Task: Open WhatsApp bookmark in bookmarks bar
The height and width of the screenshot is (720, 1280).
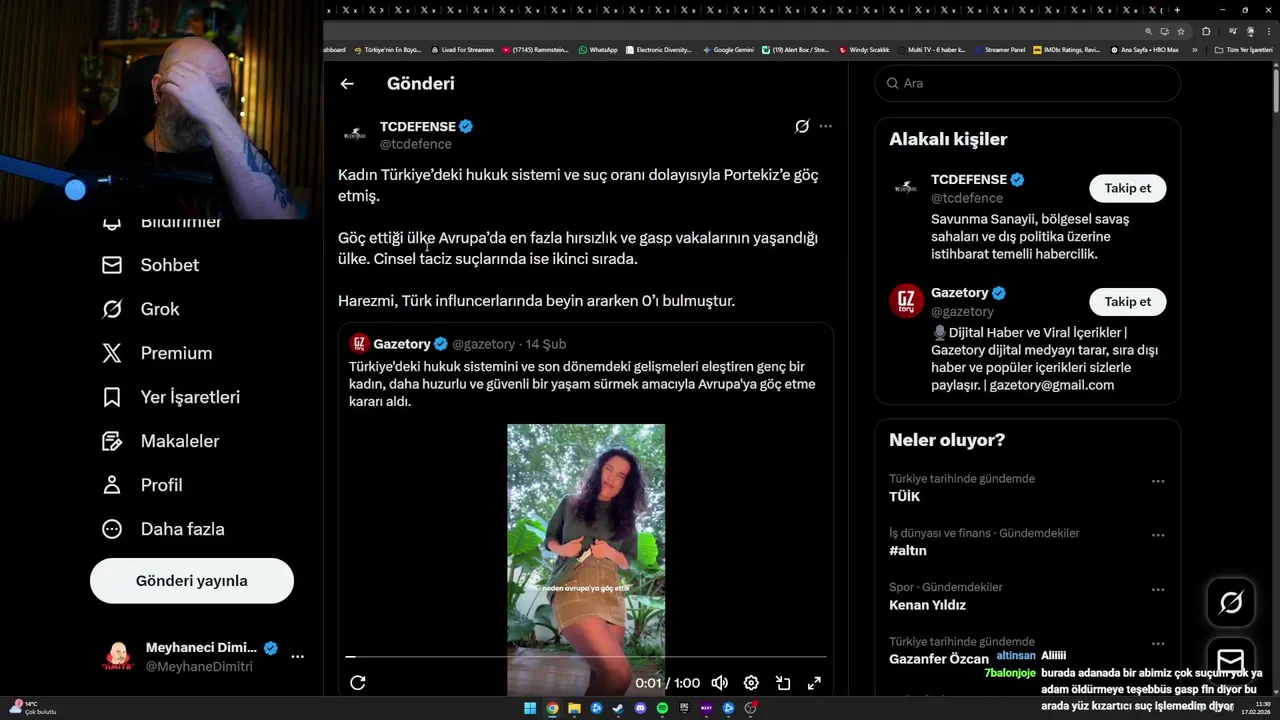Action: point(598,50)
